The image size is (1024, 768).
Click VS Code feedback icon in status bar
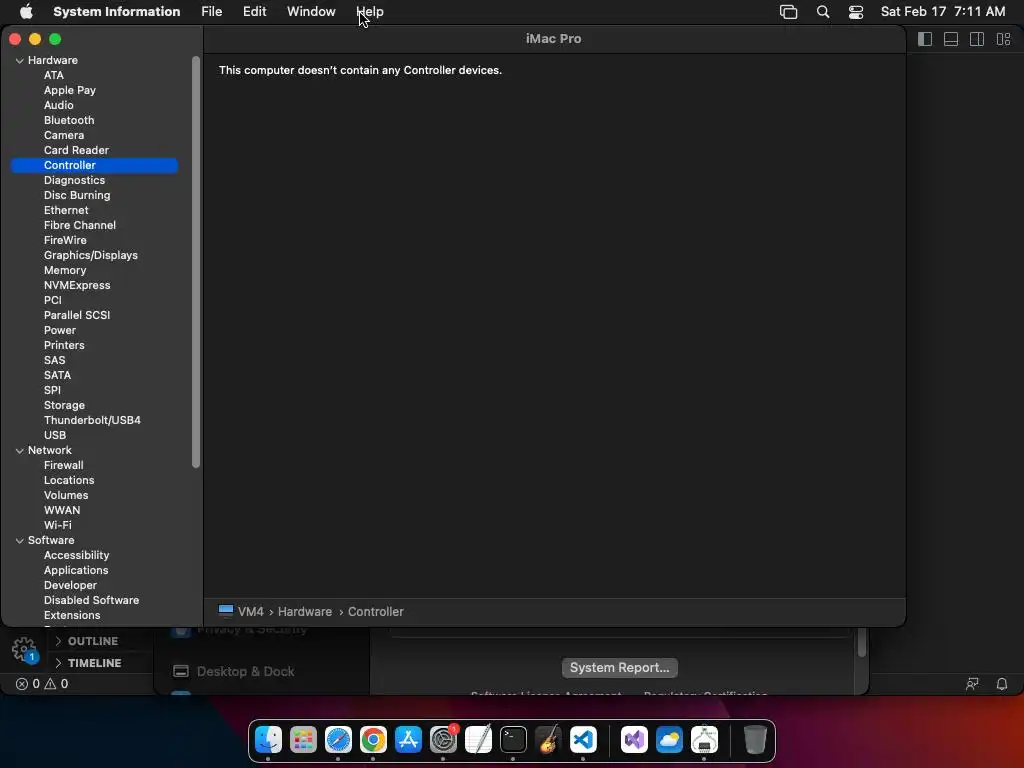tap(972, 684)
